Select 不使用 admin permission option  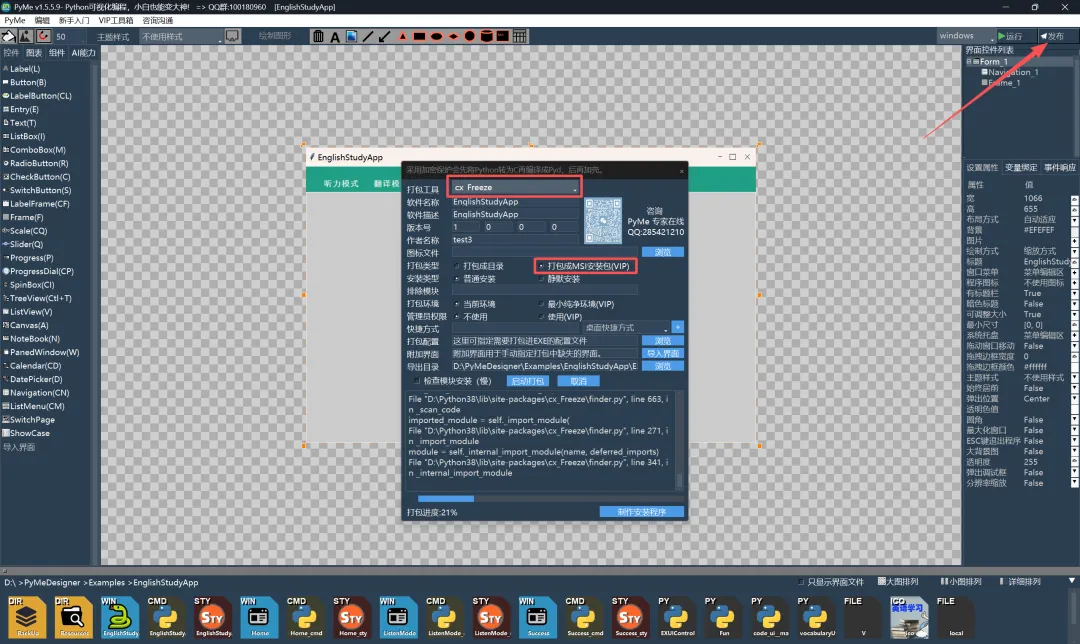pos(471,317)
